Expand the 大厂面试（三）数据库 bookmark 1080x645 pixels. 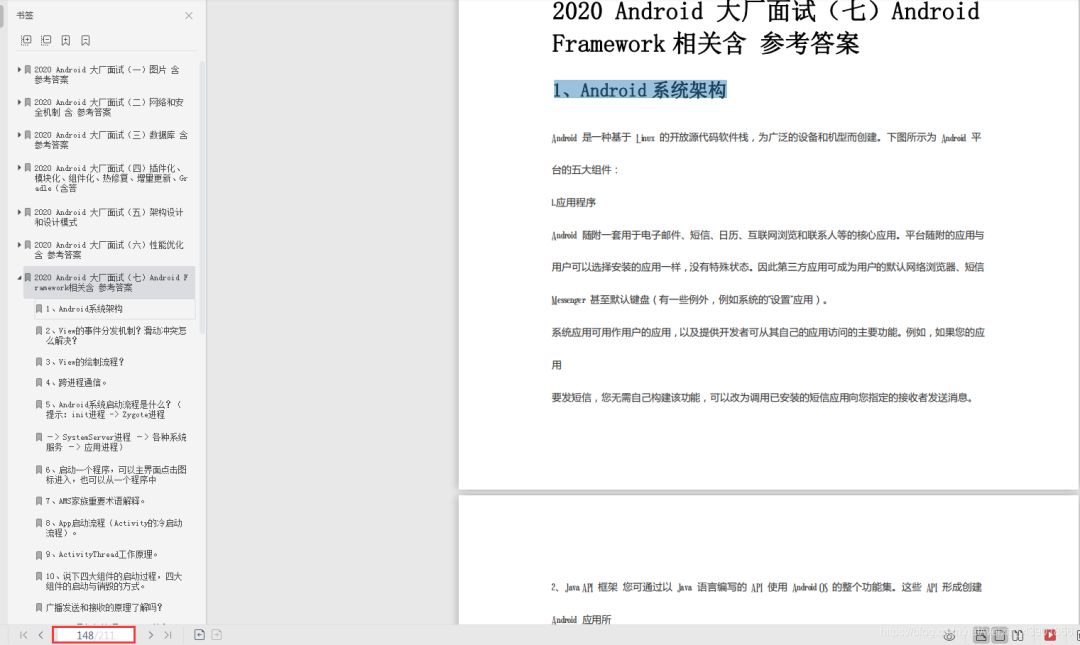19,135
